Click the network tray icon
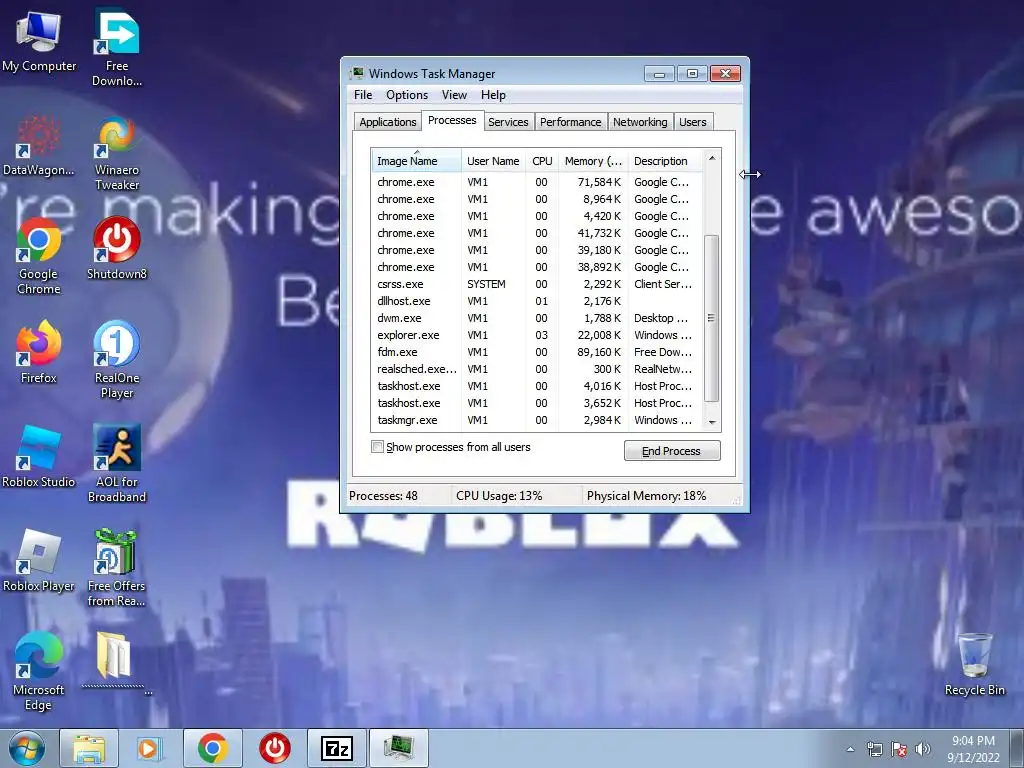 click(874, 749)
